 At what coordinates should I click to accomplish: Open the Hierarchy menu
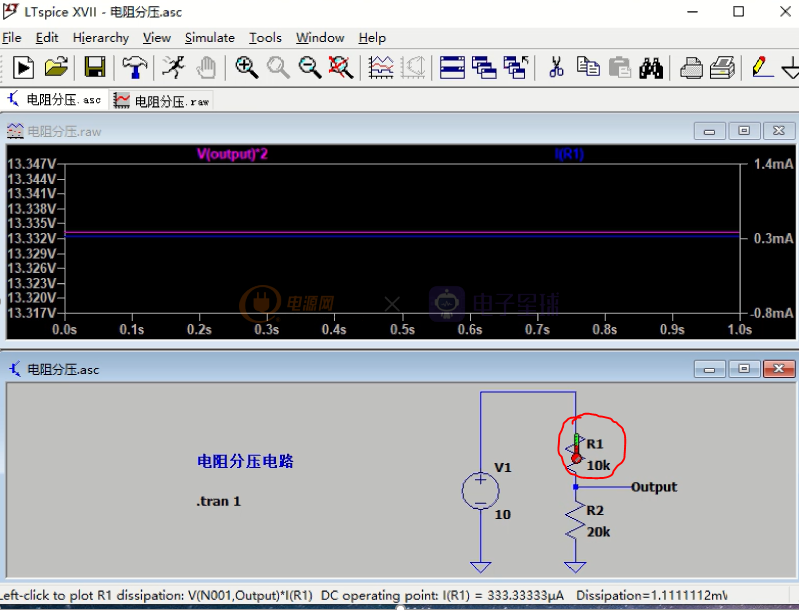100,38
